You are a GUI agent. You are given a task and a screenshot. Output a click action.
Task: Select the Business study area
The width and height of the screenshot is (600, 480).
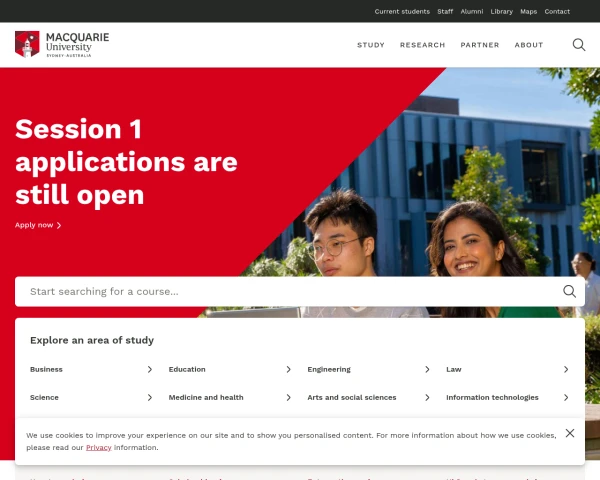pos(46,369)
